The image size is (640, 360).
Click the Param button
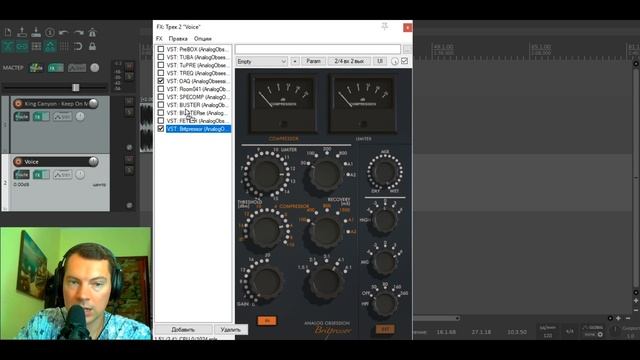(x=313, y=61)
